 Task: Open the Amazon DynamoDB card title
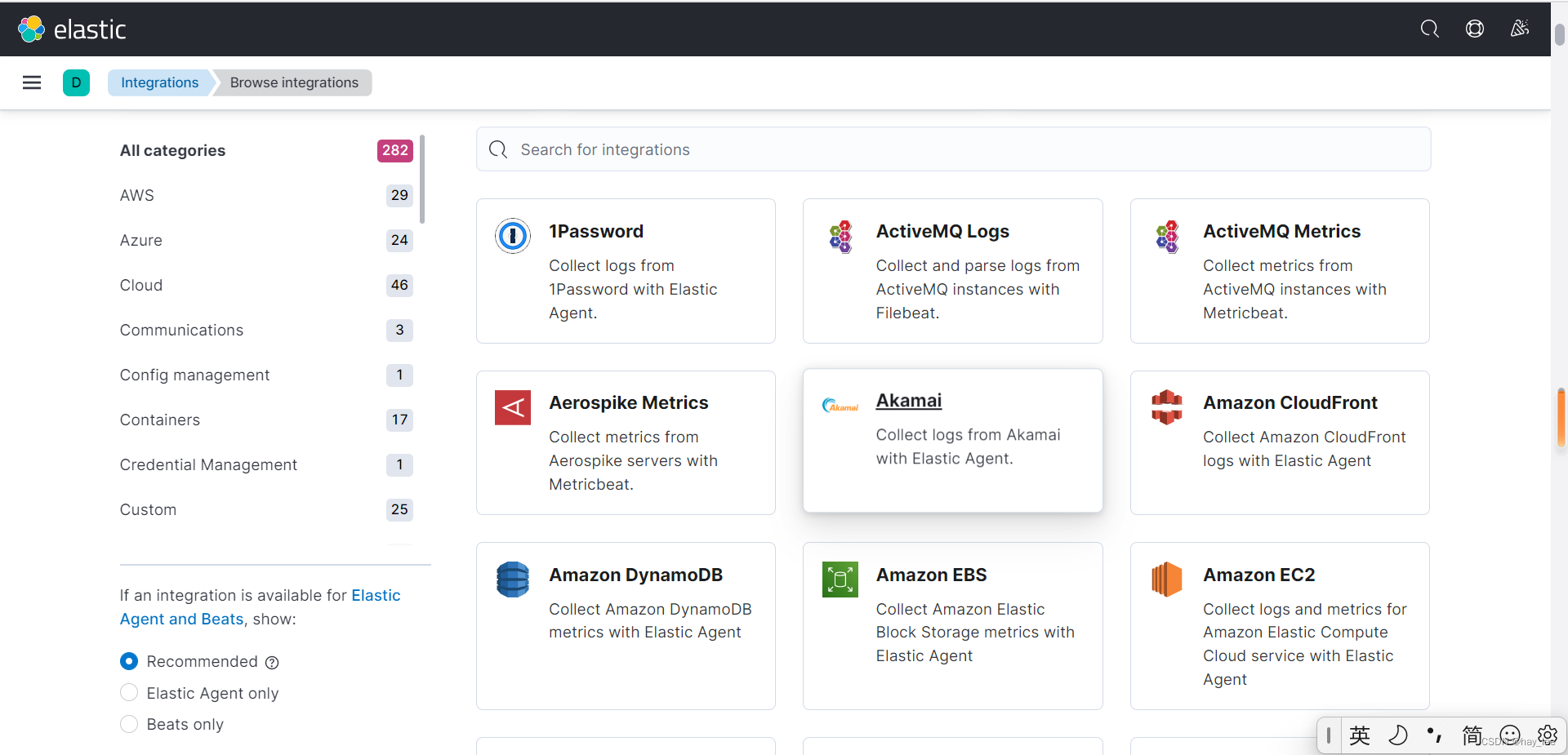[635, 575]
